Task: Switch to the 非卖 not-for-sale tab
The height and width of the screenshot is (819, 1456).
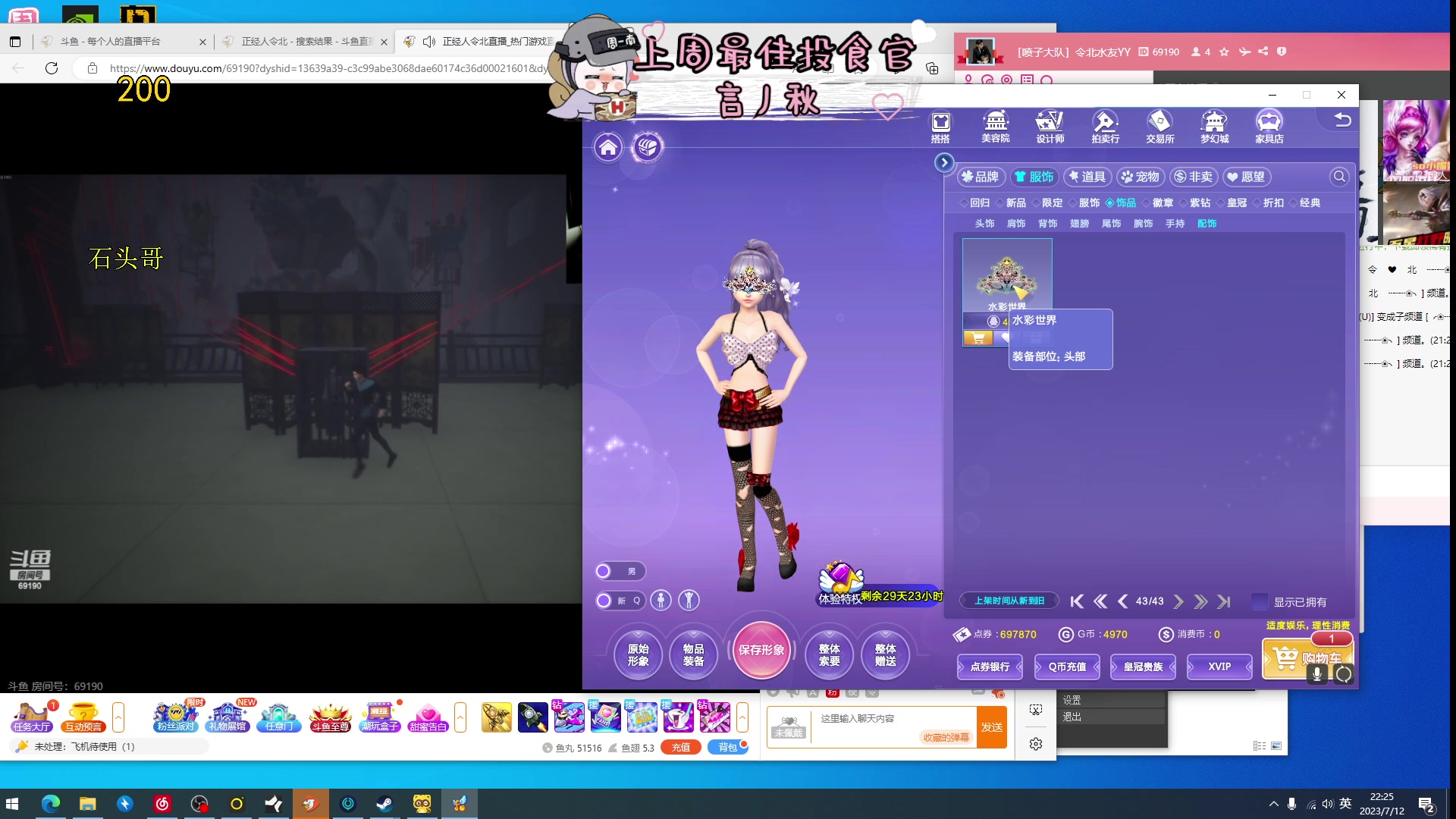Action: point(1194,177)
